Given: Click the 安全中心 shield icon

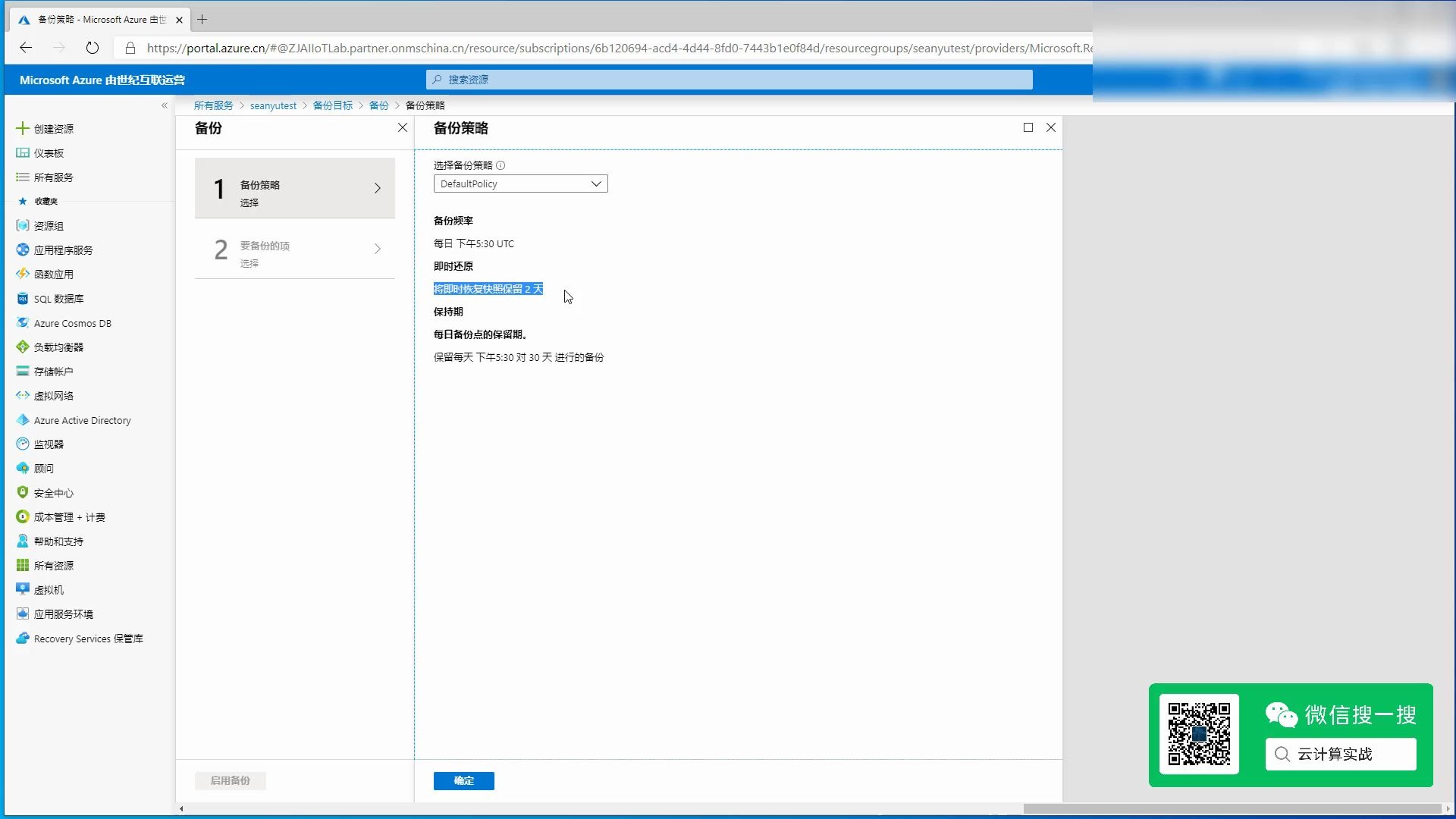Looking at the screenshot, I should [23, 492].
